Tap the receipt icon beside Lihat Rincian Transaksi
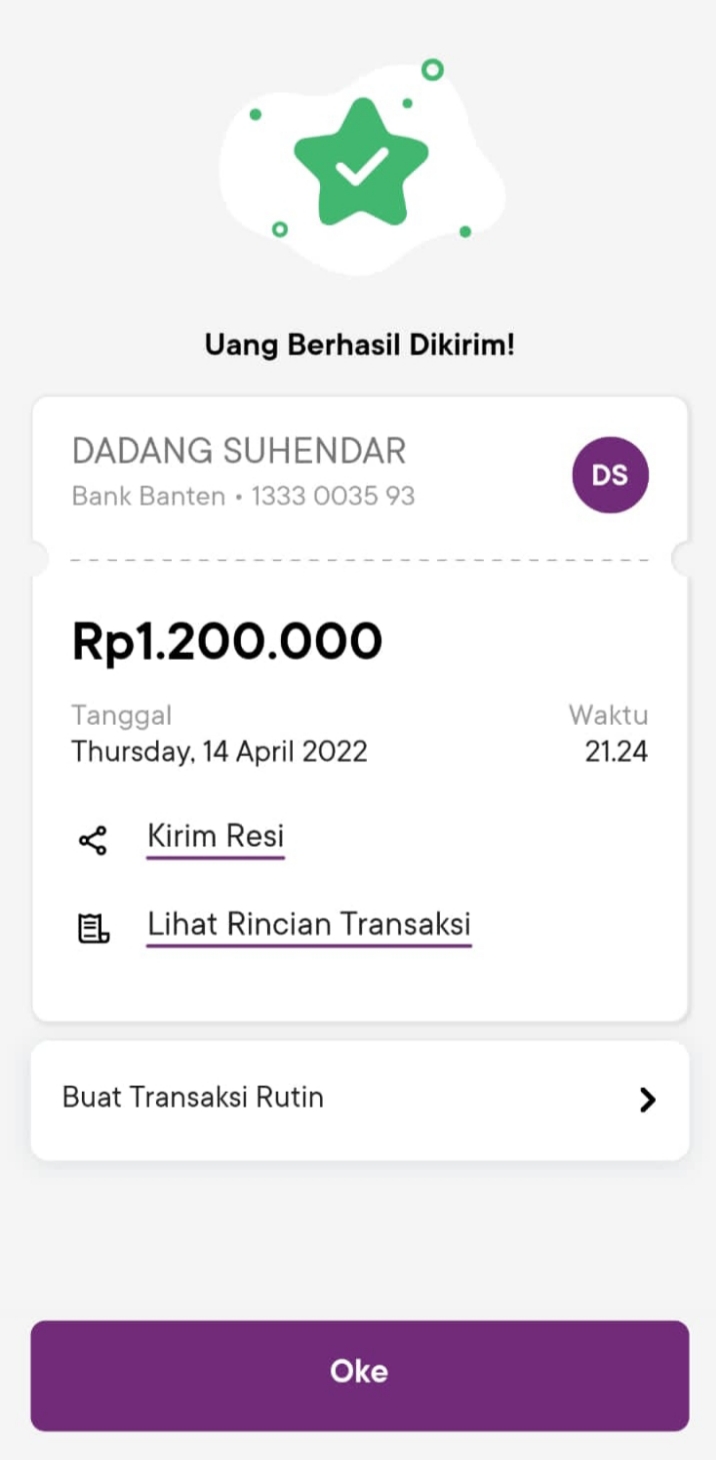Viewport: 716px width, 1460px height. click(93, 929)
